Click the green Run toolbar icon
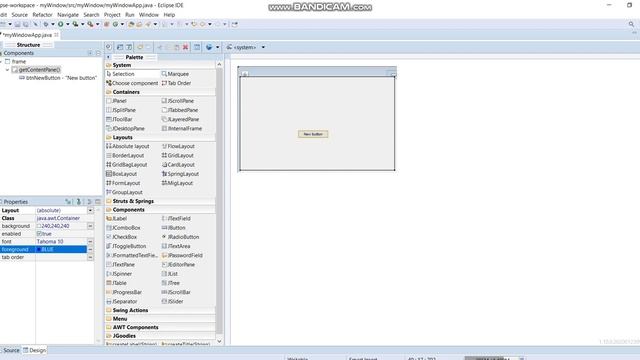The image size is (640, 360). tap(60, 24)
